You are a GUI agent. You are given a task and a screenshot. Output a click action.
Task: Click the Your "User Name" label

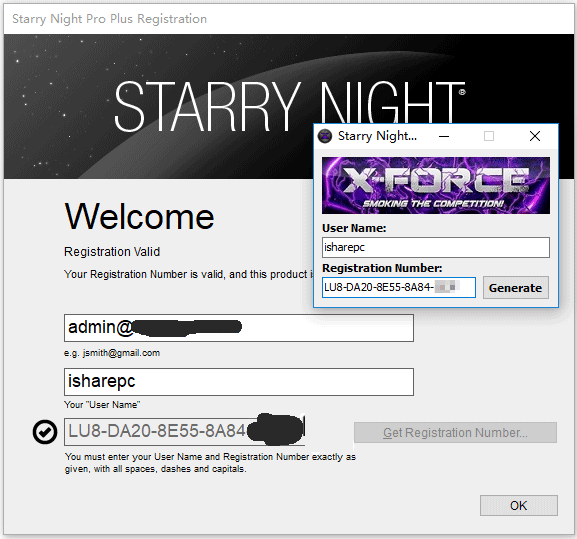tap(102, 405)
